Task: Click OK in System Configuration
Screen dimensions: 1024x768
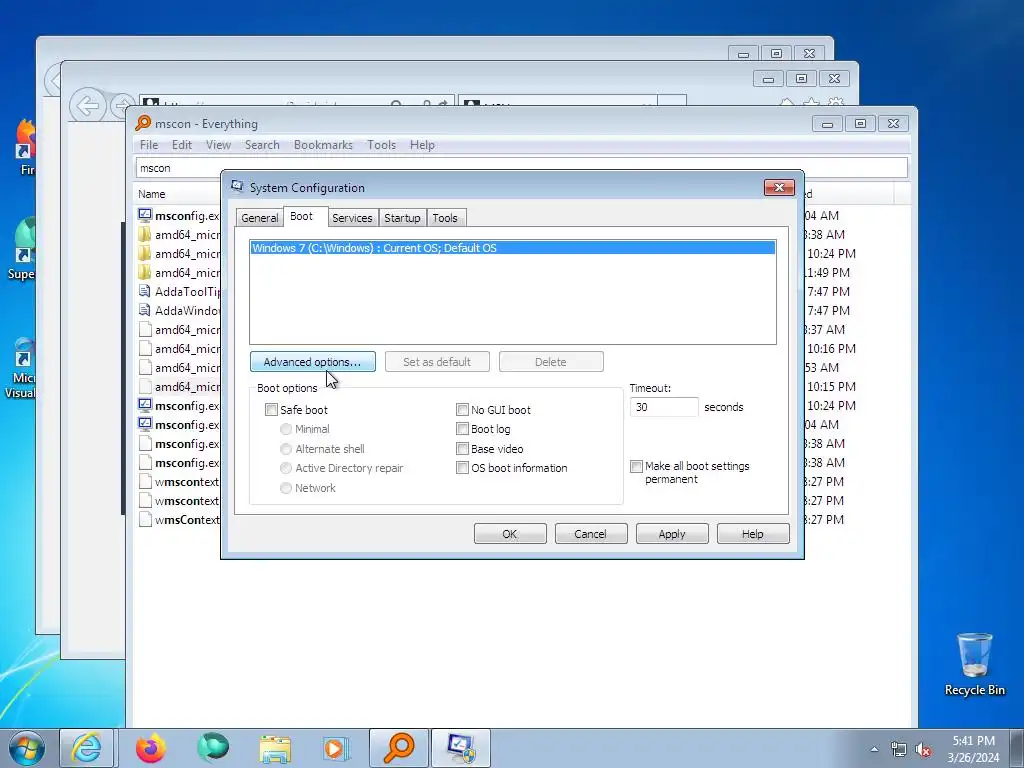Action: click(x=510, y=534)
